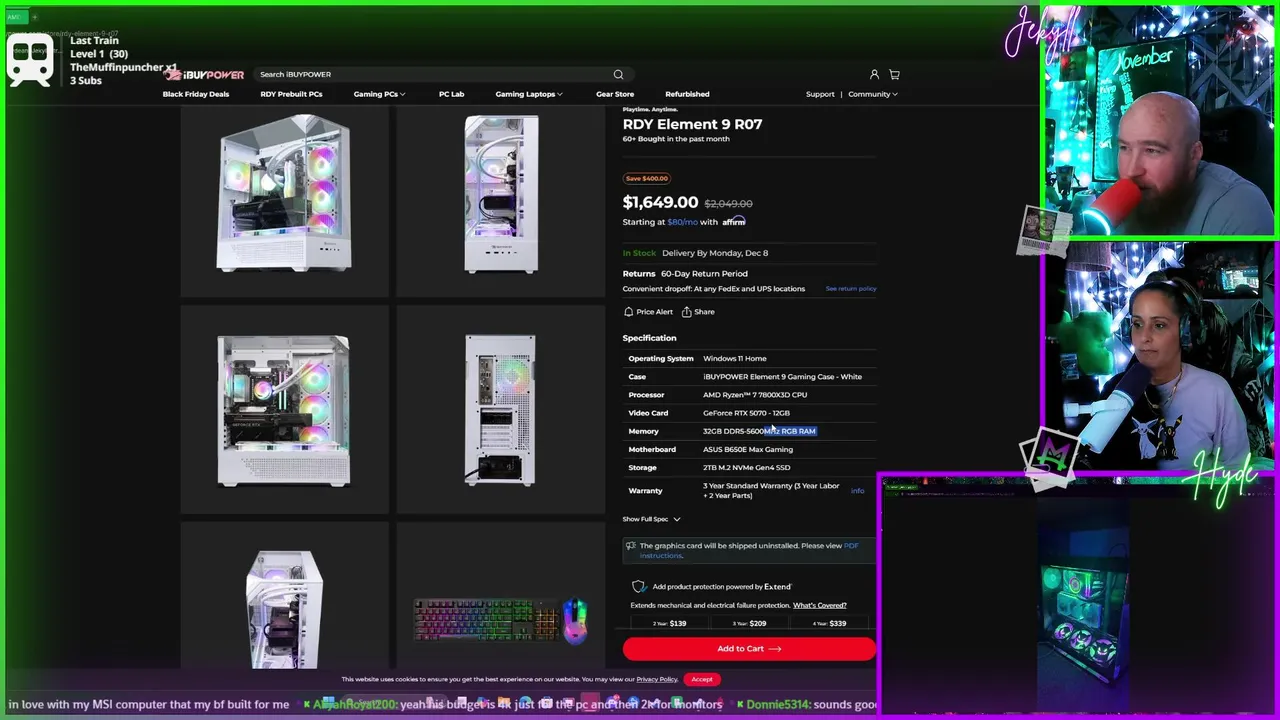Open the See return policy link
The height and width of the screenshot is (720, 1280).
851,289
